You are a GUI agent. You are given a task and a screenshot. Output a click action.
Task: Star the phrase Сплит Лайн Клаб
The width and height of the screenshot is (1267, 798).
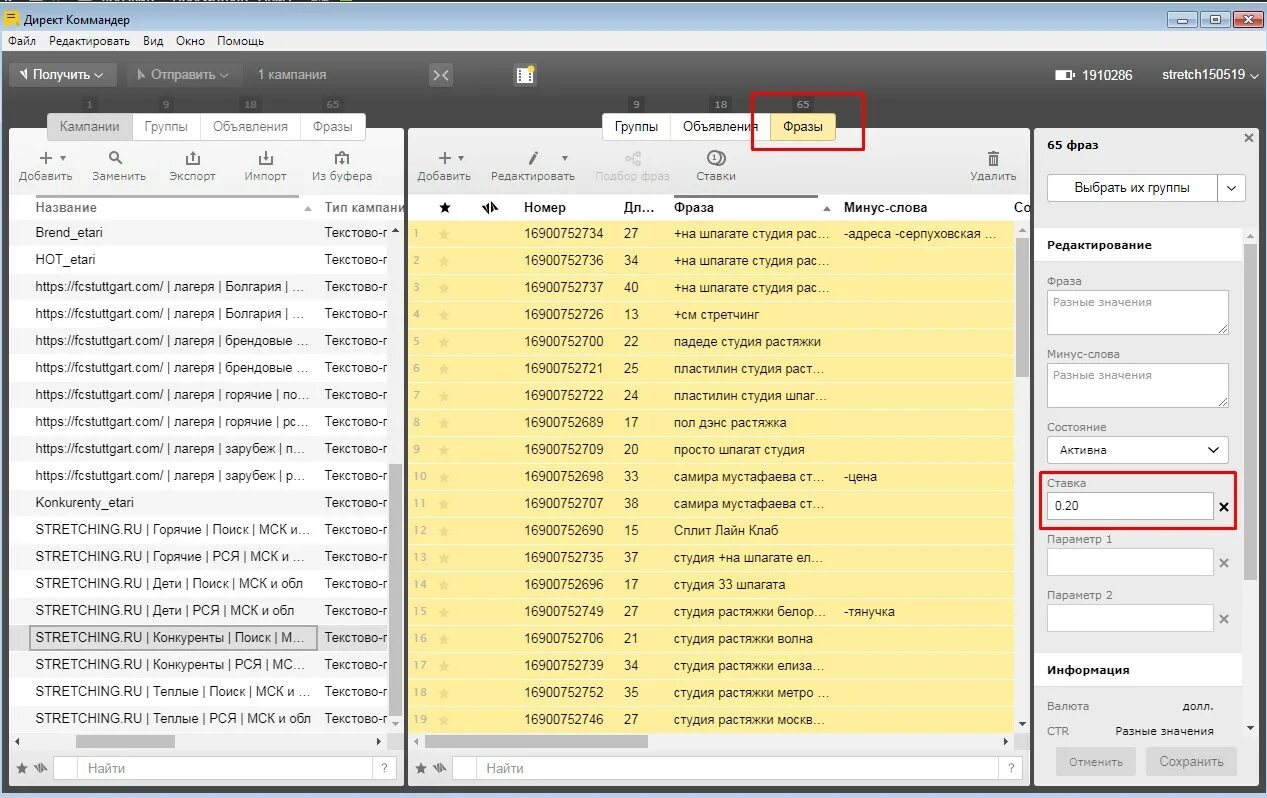[445, 531]
